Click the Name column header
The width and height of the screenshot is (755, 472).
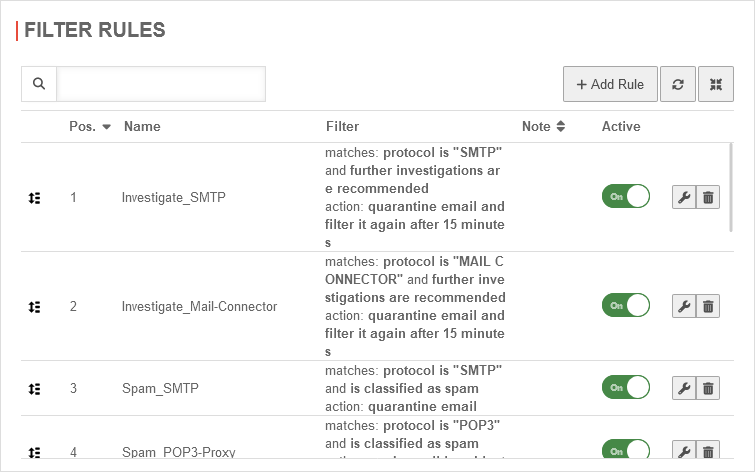(142, 127)
